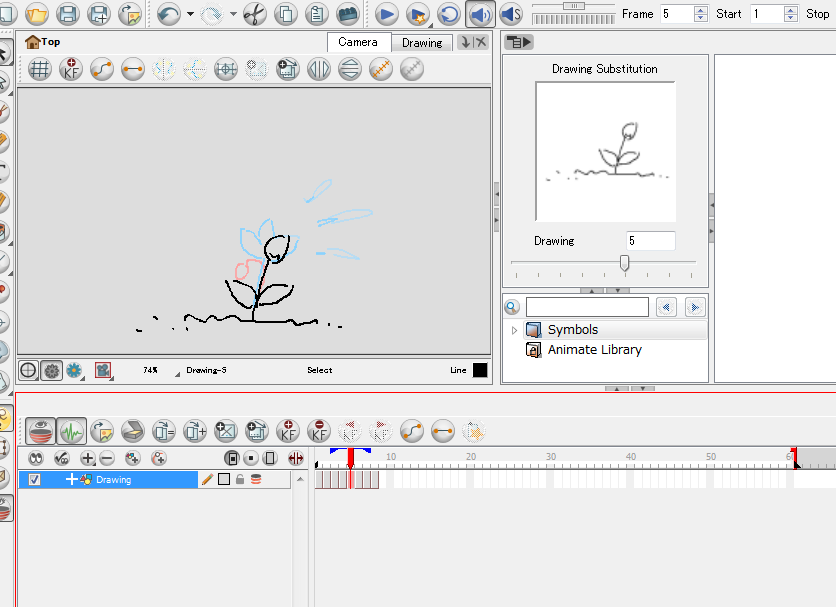Click the scanner icon in the Timeline toolbar
Image resolution: width=836 pixels, height=607 pixels.
[x=133, y=432]
